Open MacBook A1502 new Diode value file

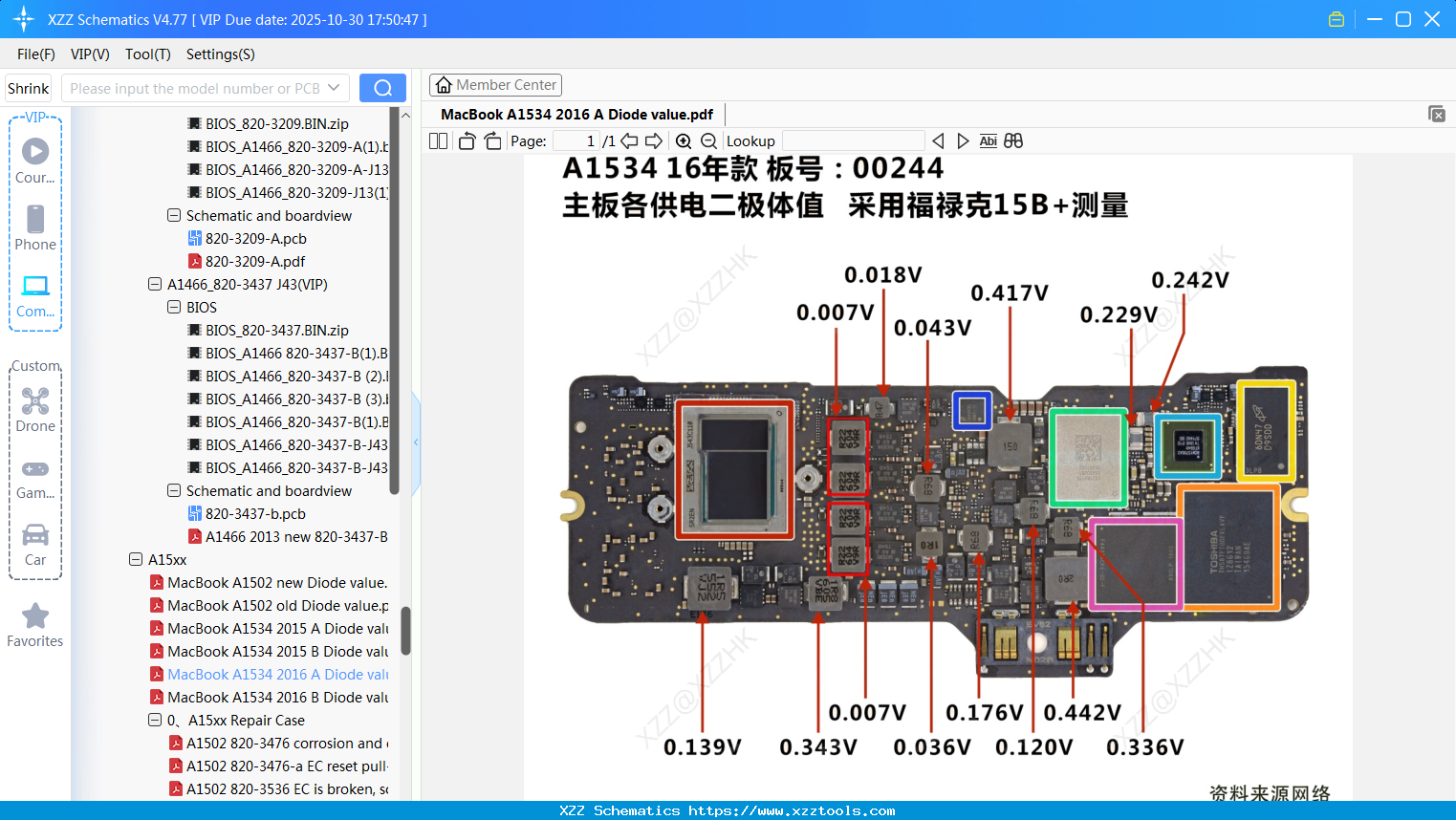(277, 582)
